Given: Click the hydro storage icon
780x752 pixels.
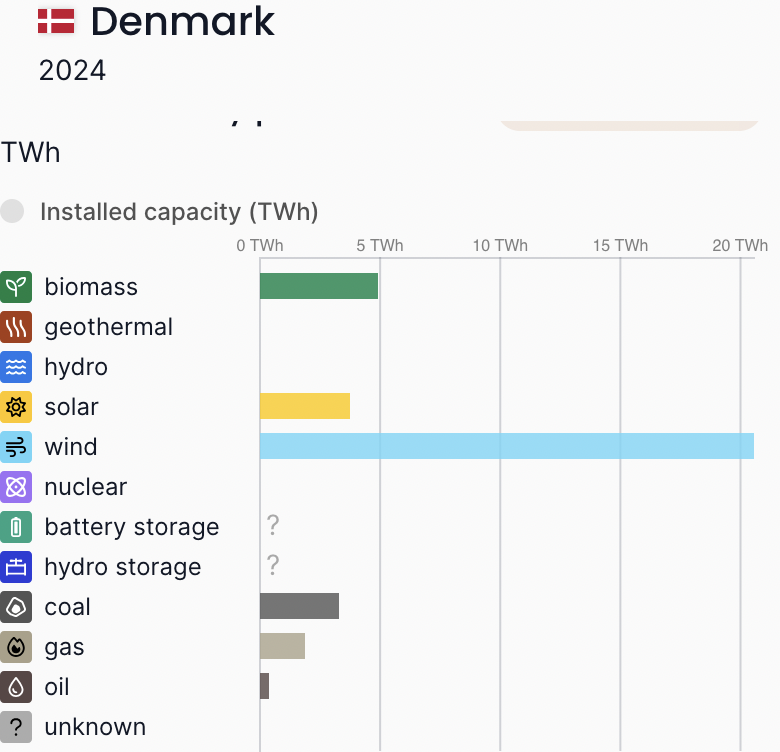Looking at the screenshot, I should tap(16, 567).
